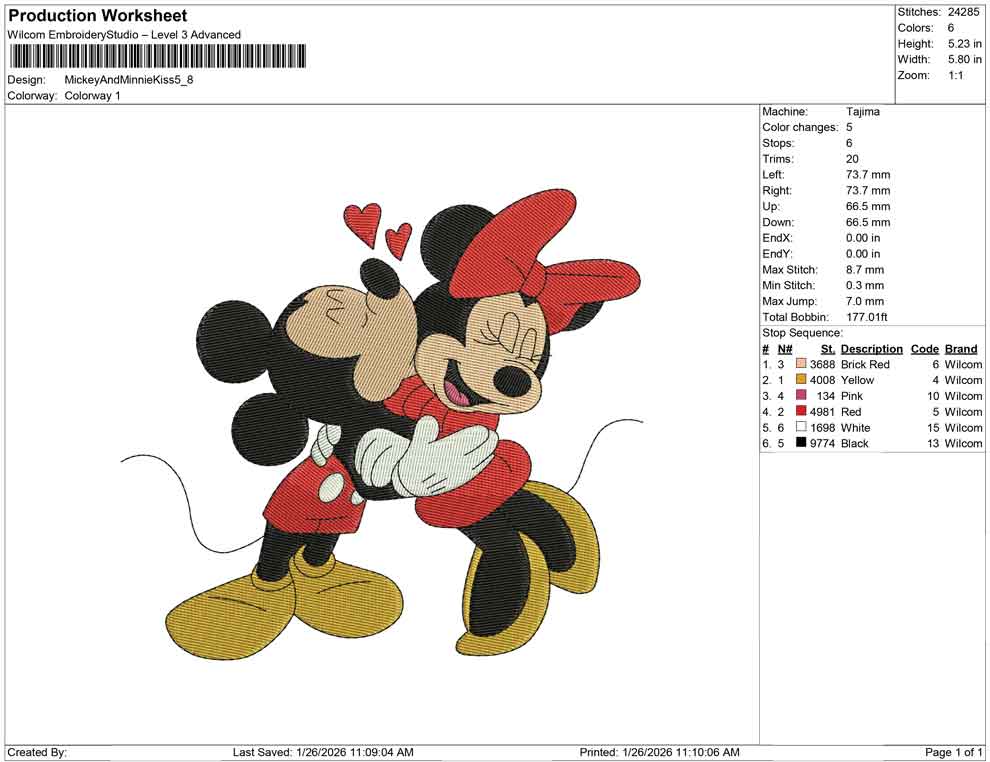Click the Brick Red color swatch
Screen dimensions: 990x762
pyautogui.click(x=800, y=364)
